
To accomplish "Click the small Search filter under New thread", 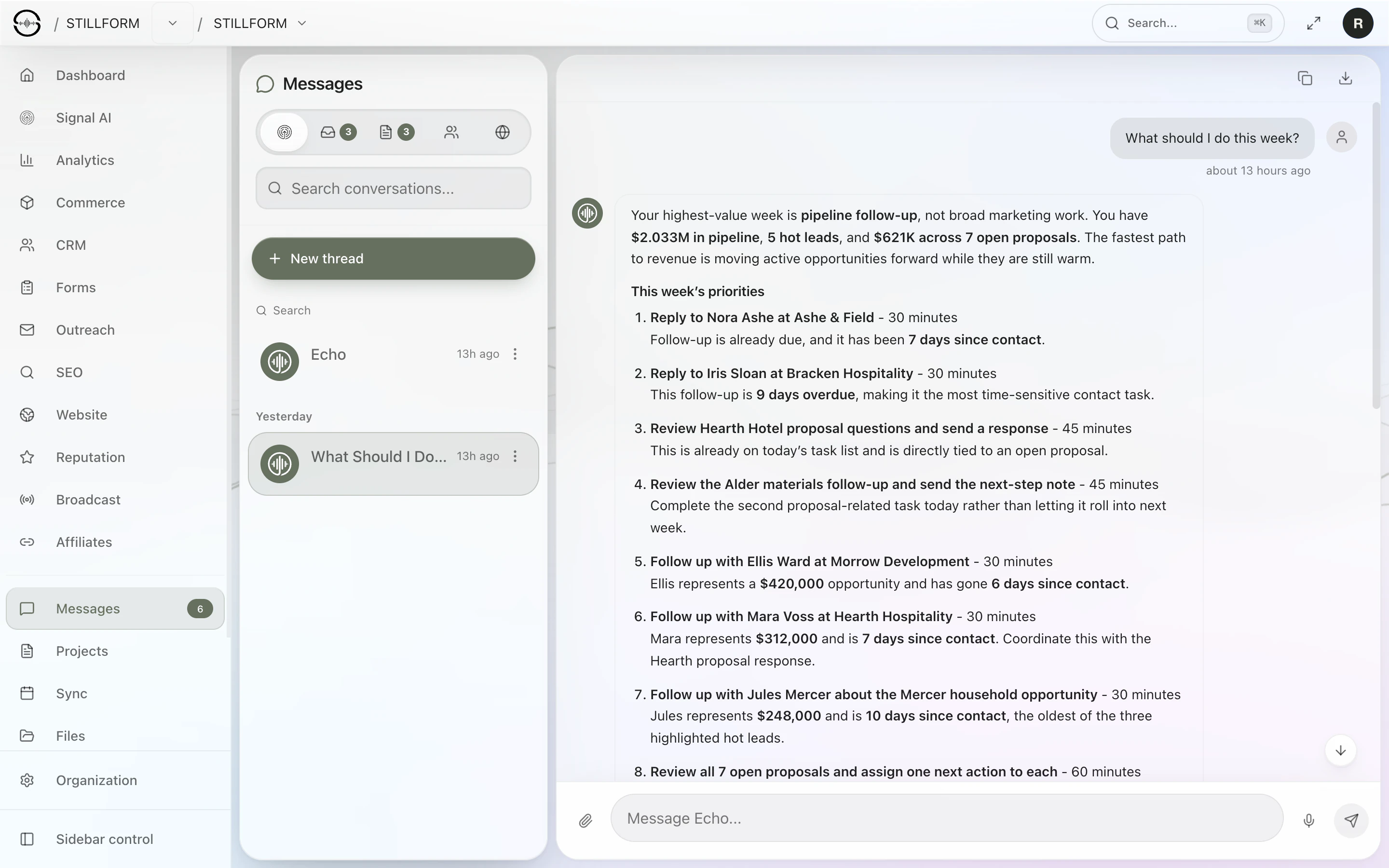I will point(284,311).
